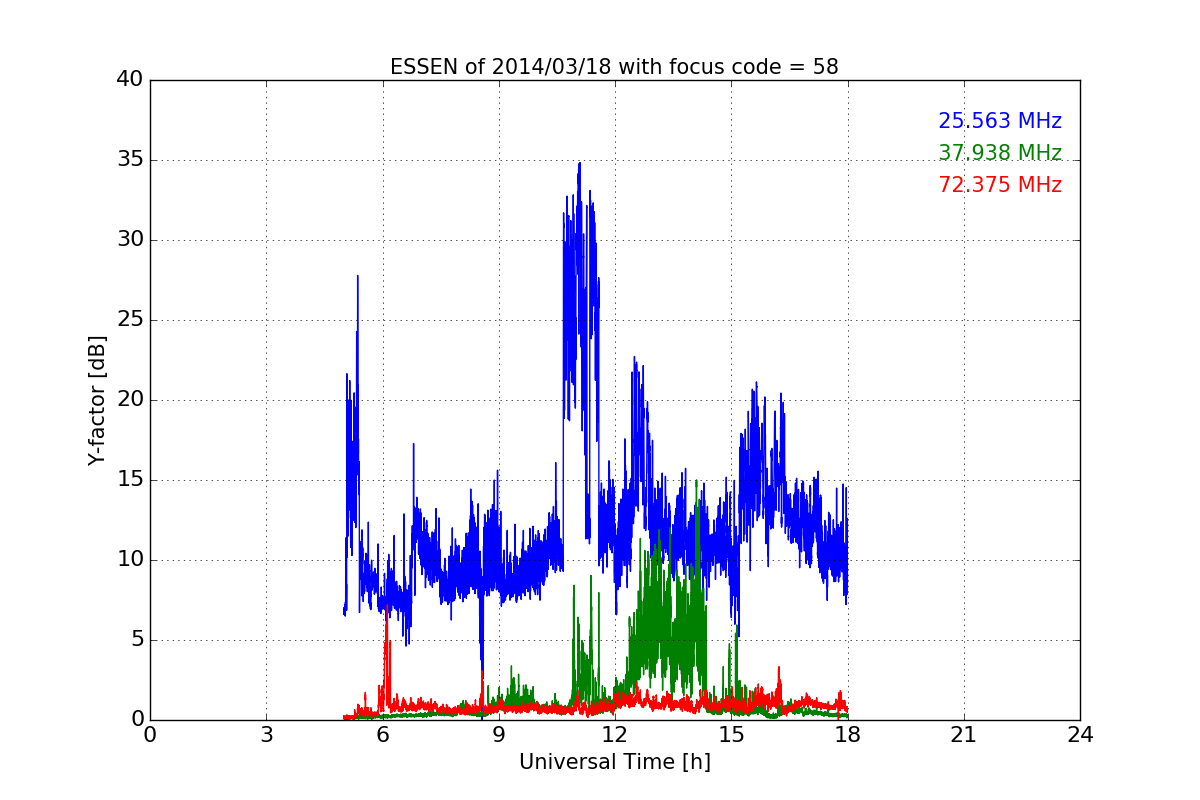This screenshot has width=1200, height=800.
Task: Click the y-axis tick label 40
Action: (x=130, y=80)
